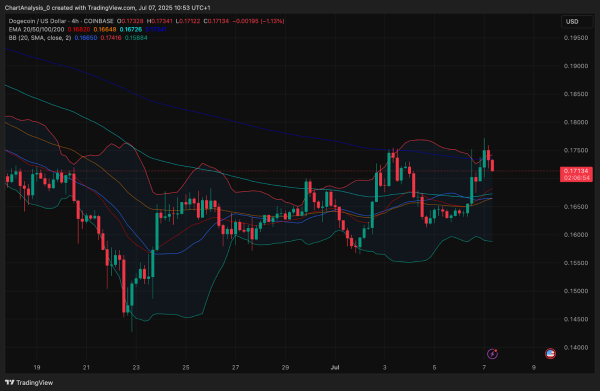
Task: Click the green BB lower value 0.15884
Action: (136, 38)
